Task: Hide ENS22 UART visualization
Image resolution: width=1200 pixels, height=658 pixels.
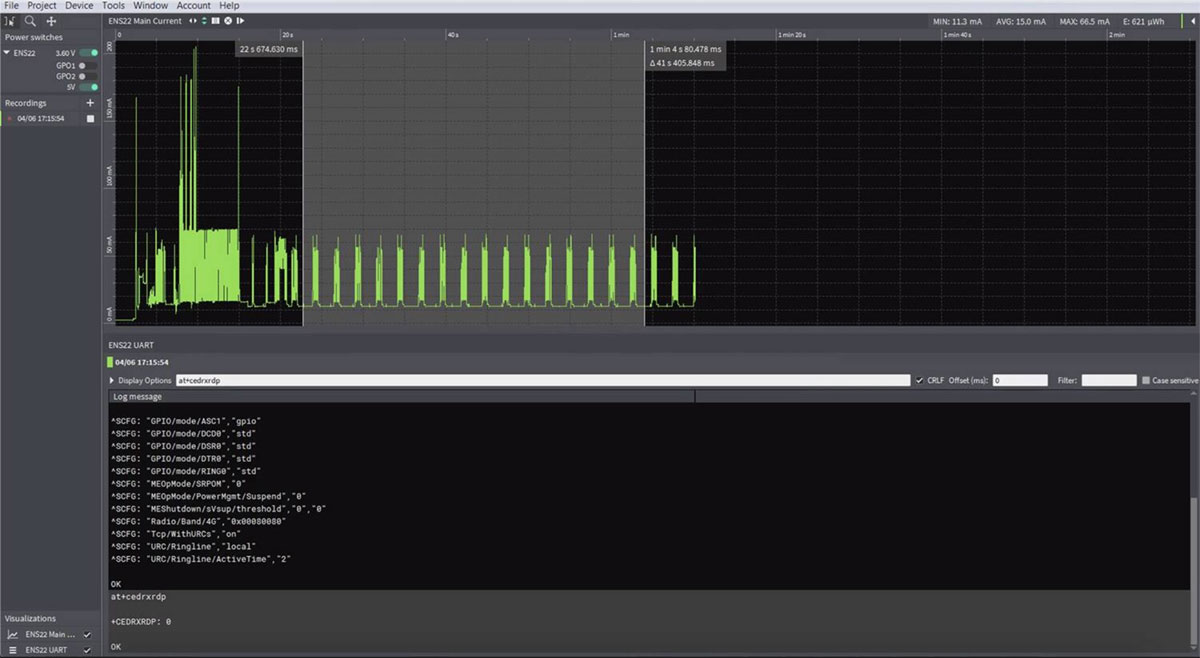Action: coord(88,649)
